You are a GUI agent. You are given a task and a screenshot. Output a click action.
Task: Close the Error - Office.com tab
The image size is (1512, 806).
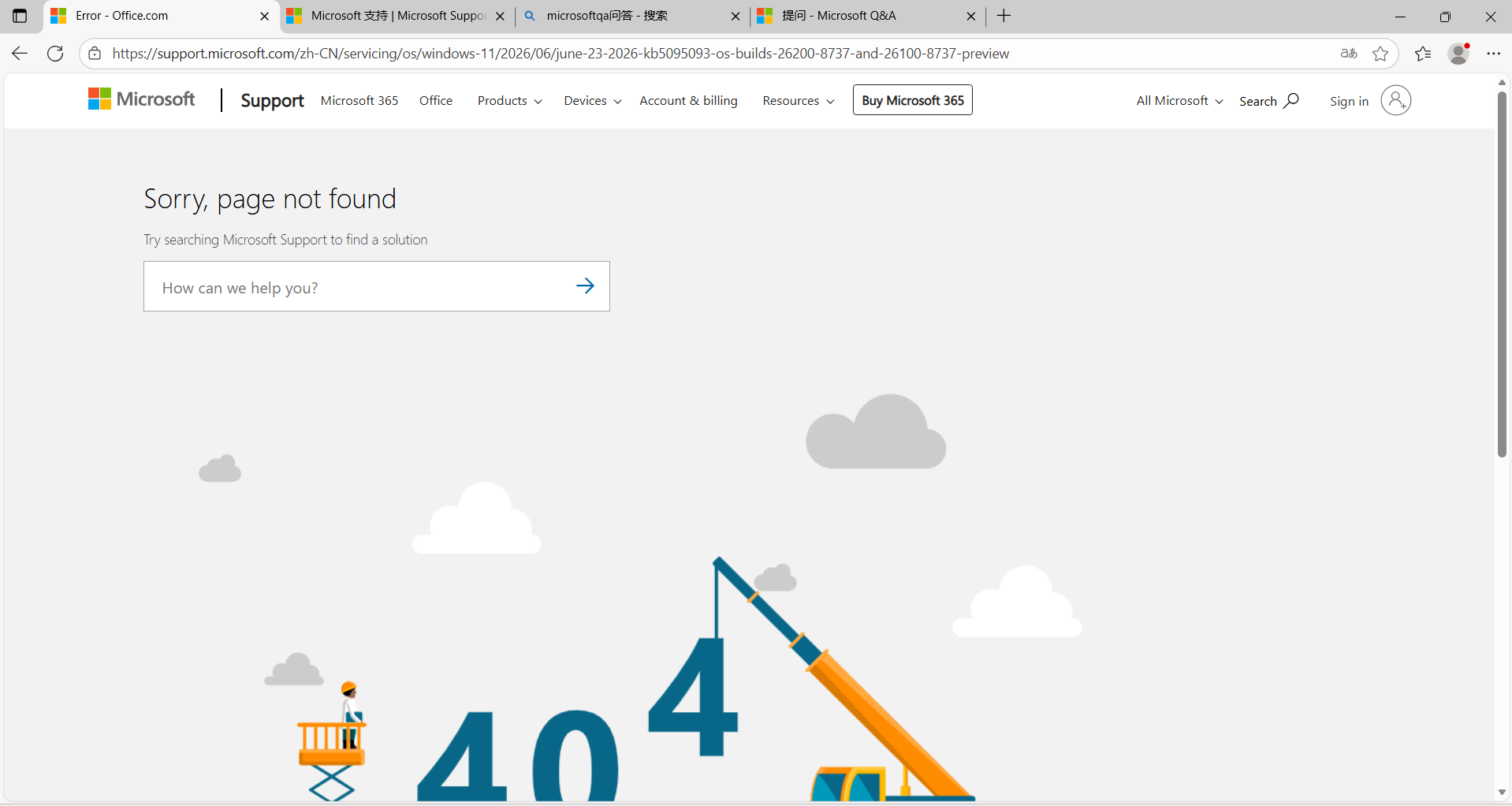tap(265, 16)
